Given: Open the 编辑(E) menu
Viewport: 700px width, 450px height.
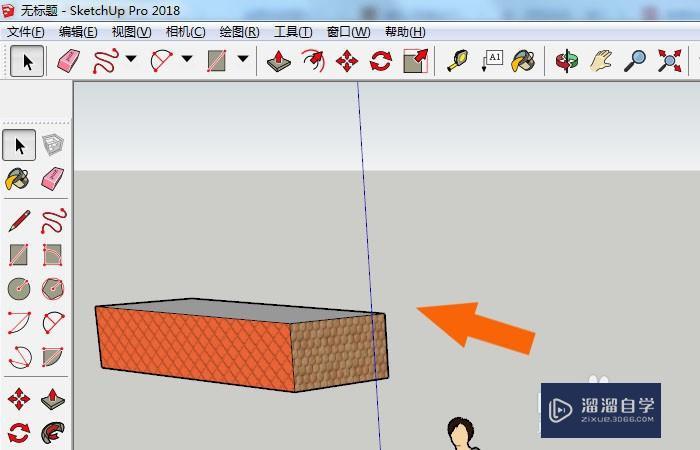Looking at the screenshot, I should [x=78, y=32].
